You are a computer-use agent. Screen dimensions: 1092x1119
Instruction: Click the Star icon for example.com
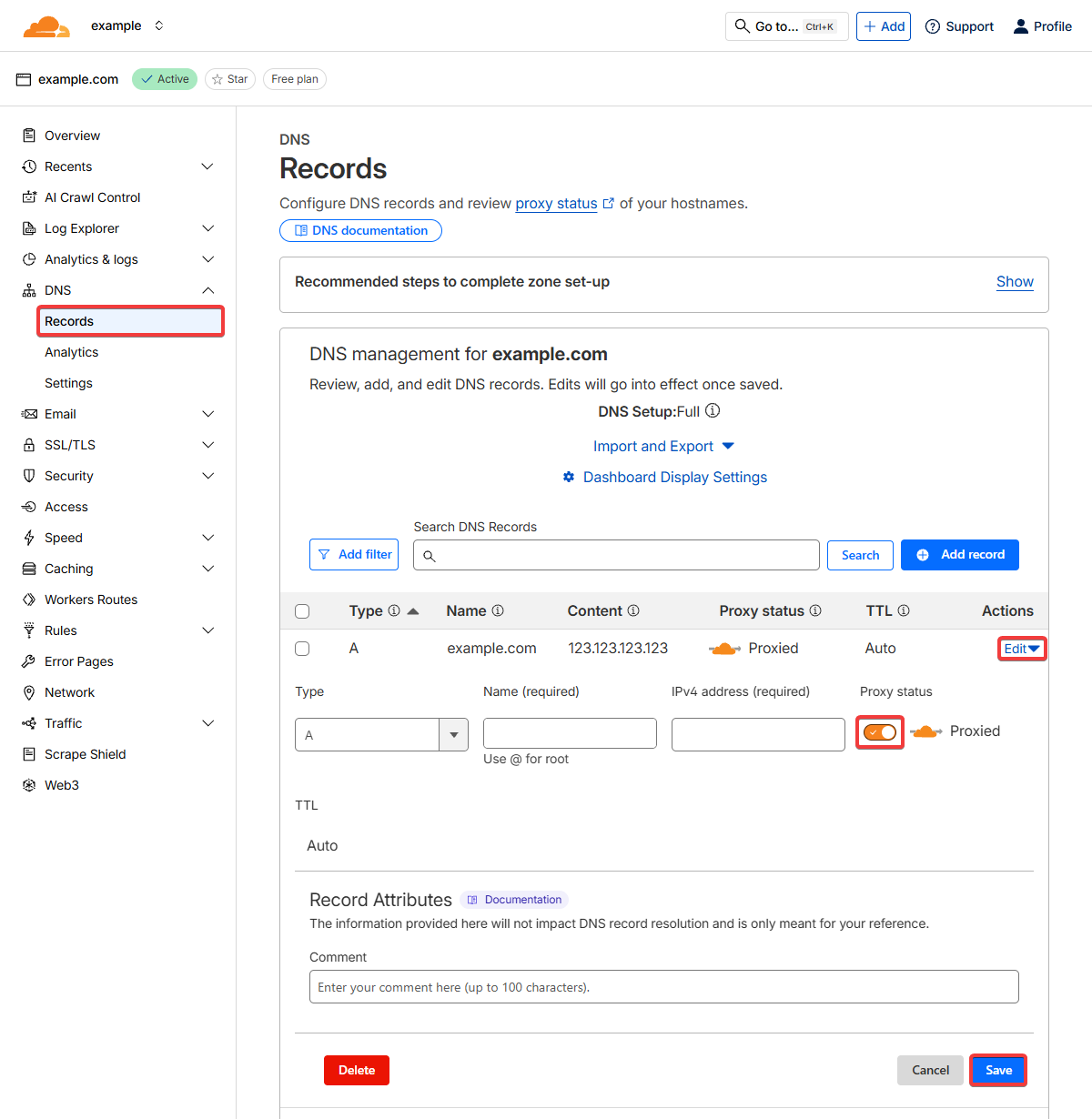[x=217, y=79]
